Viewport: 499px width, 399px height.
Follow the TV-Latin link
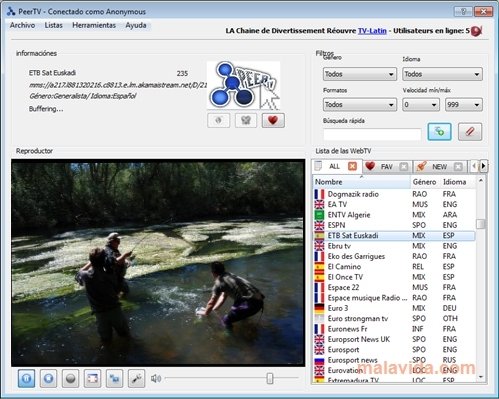pyautogui.click(x=372, y=31)
